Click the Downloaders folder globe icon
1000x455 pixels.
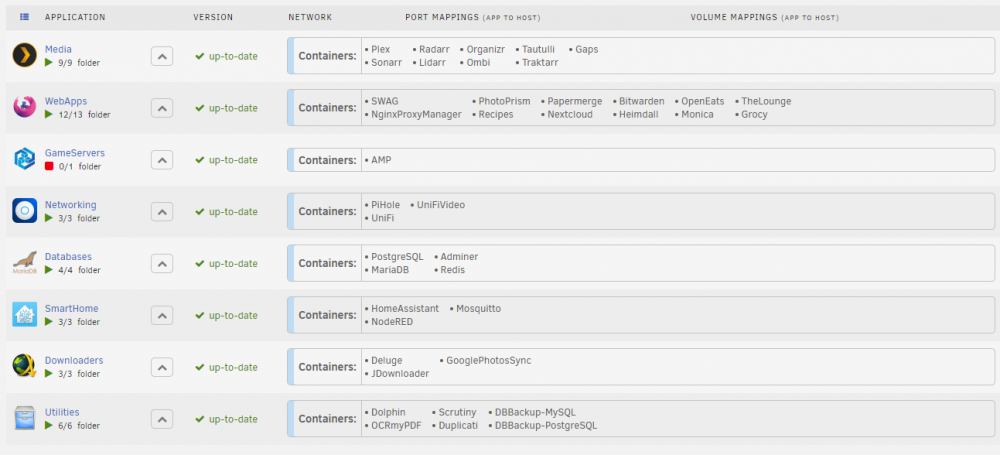24,366
